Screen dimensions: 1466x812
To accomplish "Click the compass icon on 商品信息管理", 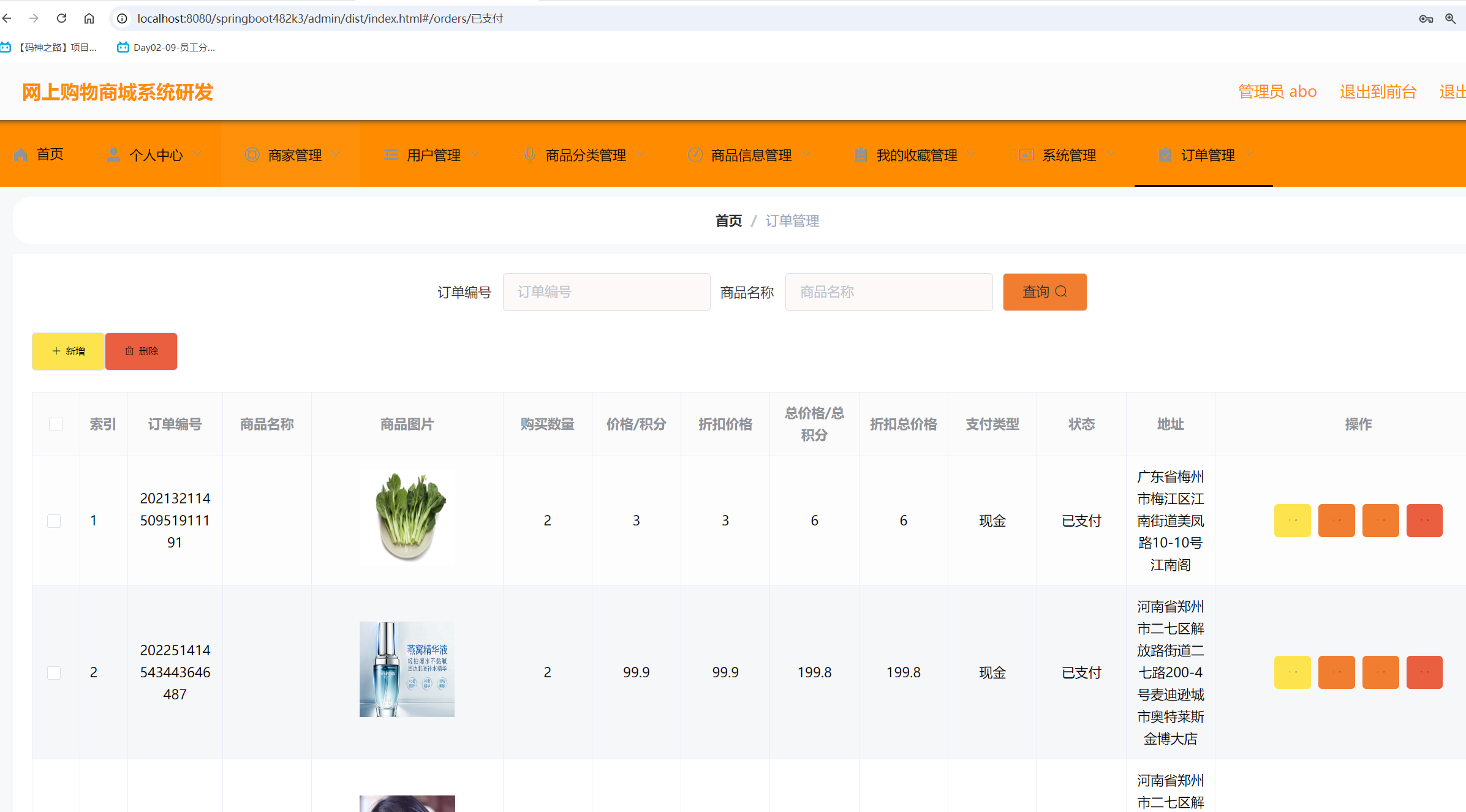I will (x=695, y=154).
